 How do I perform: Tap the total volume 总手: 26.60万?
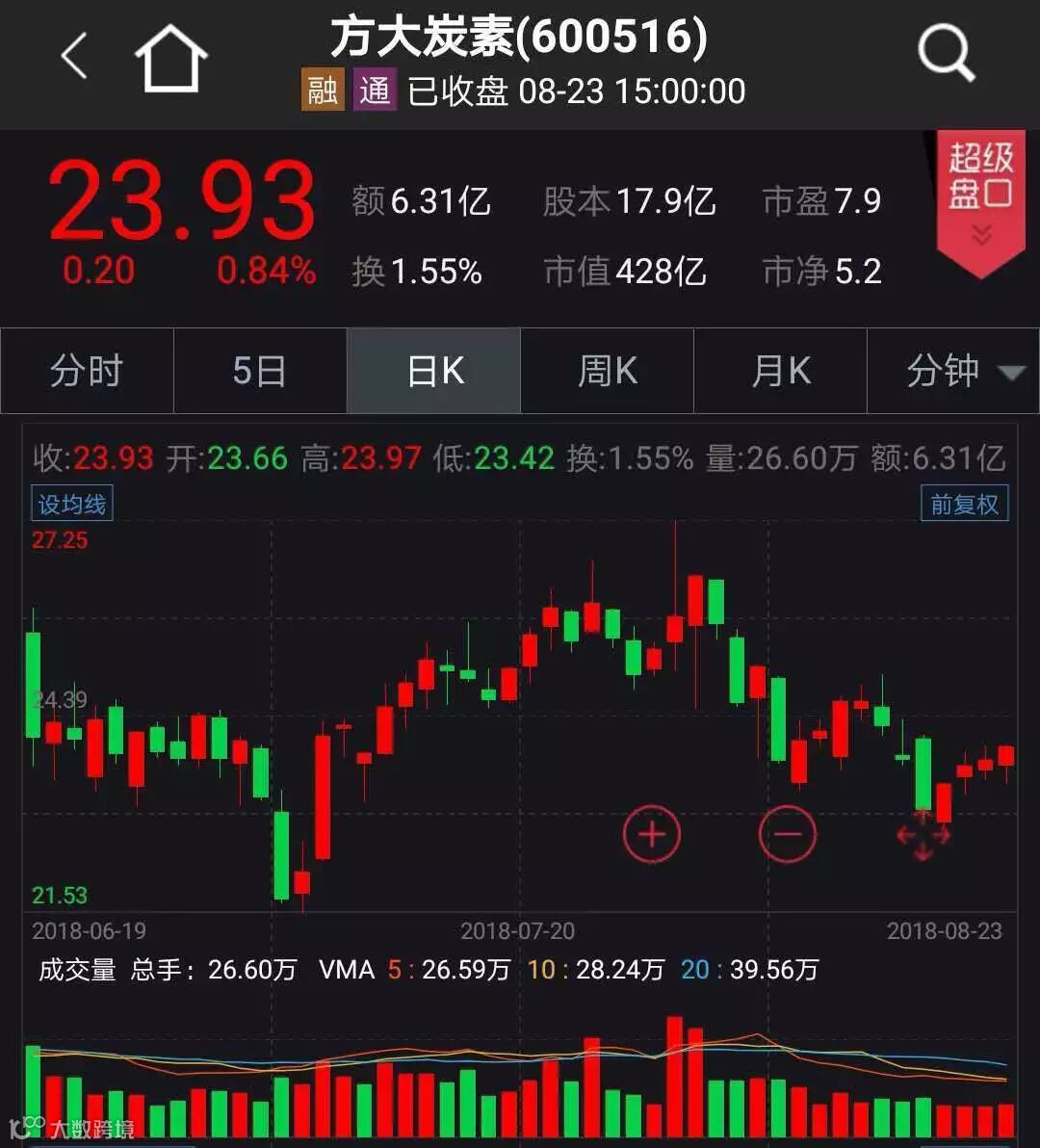[214, 970]
